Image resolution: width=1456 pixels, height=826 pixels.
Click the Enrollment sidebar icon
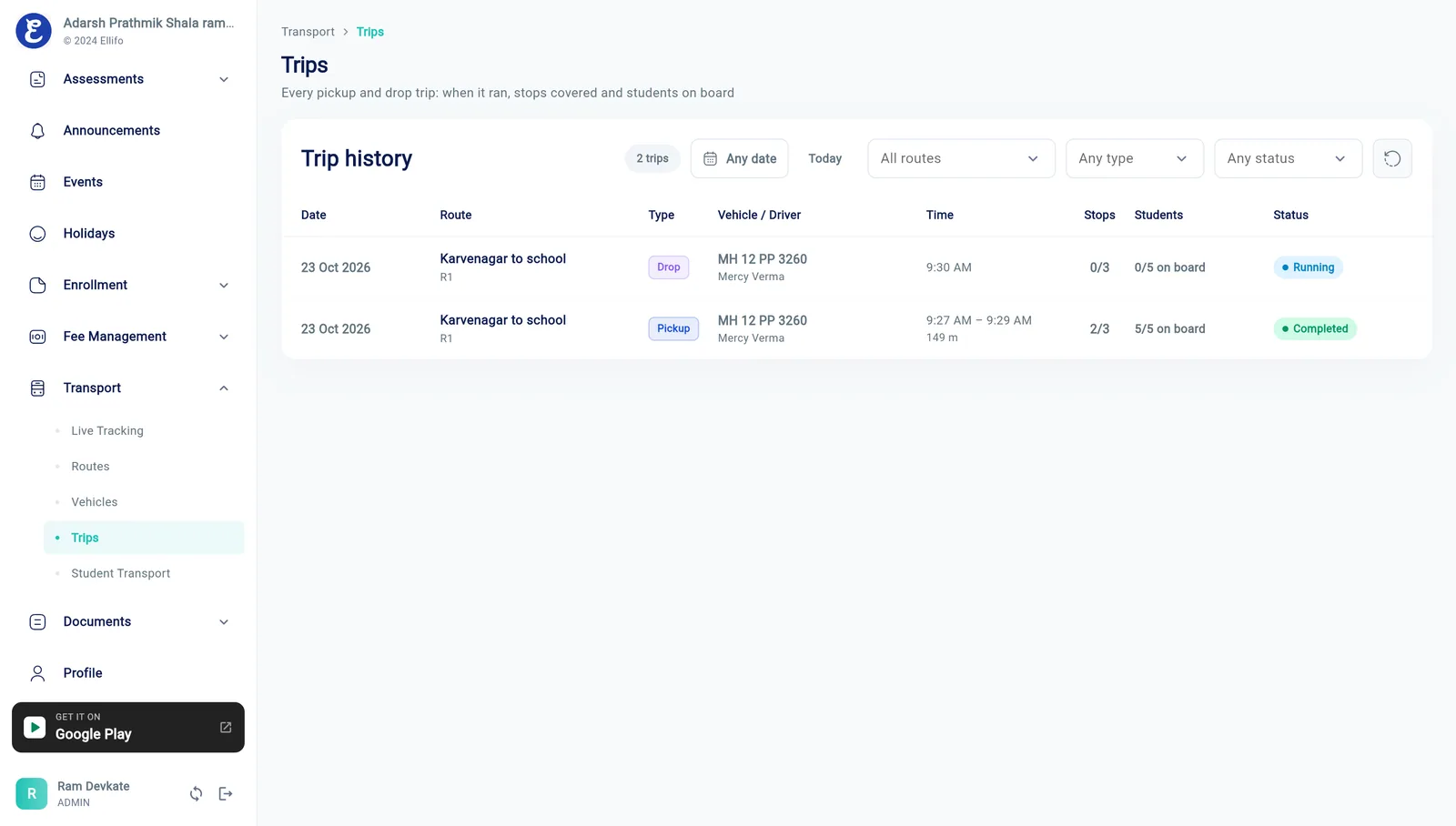coord(37,285)
